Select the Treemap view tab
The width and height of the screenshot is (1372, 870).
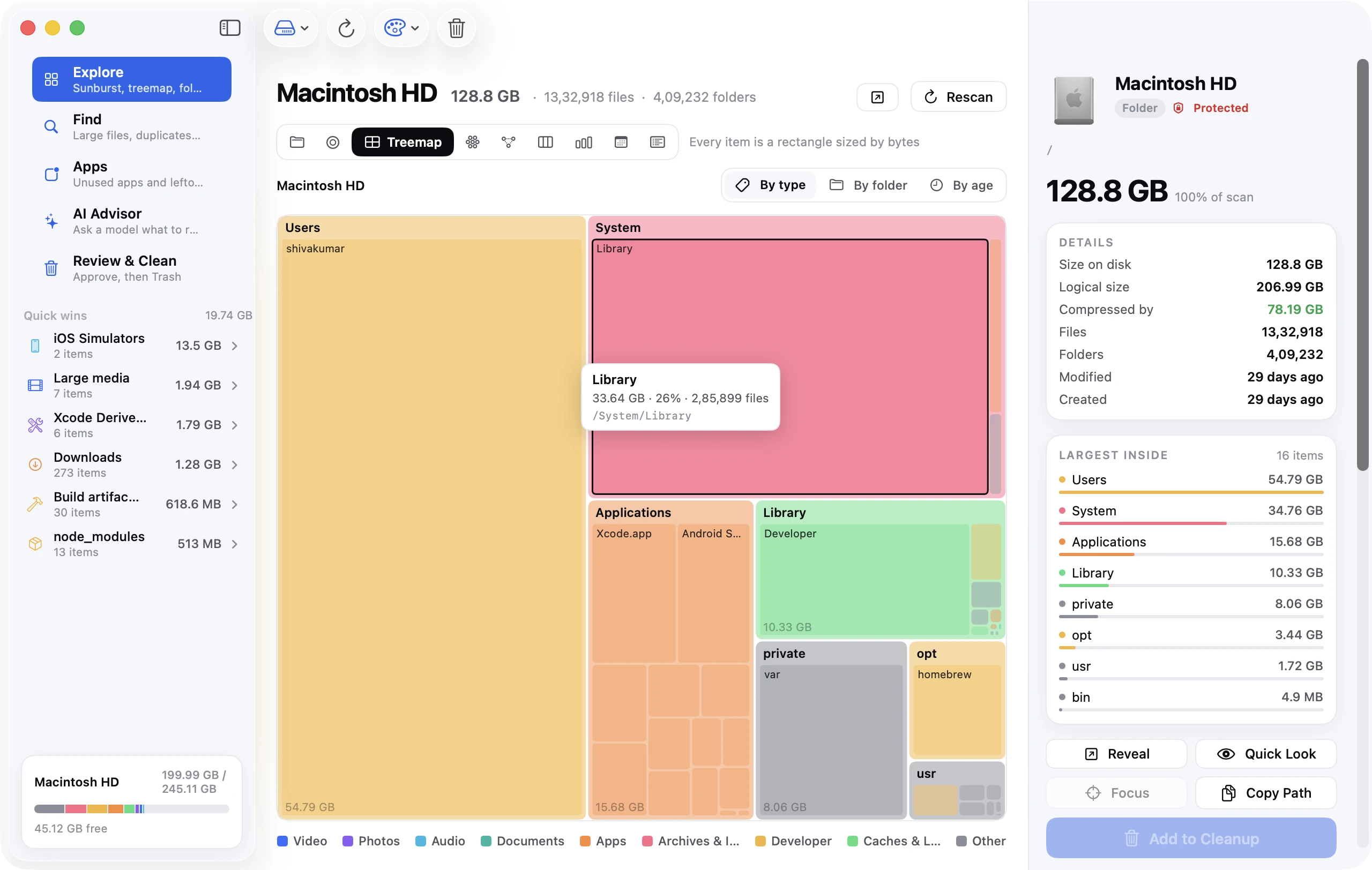[402, 142]
